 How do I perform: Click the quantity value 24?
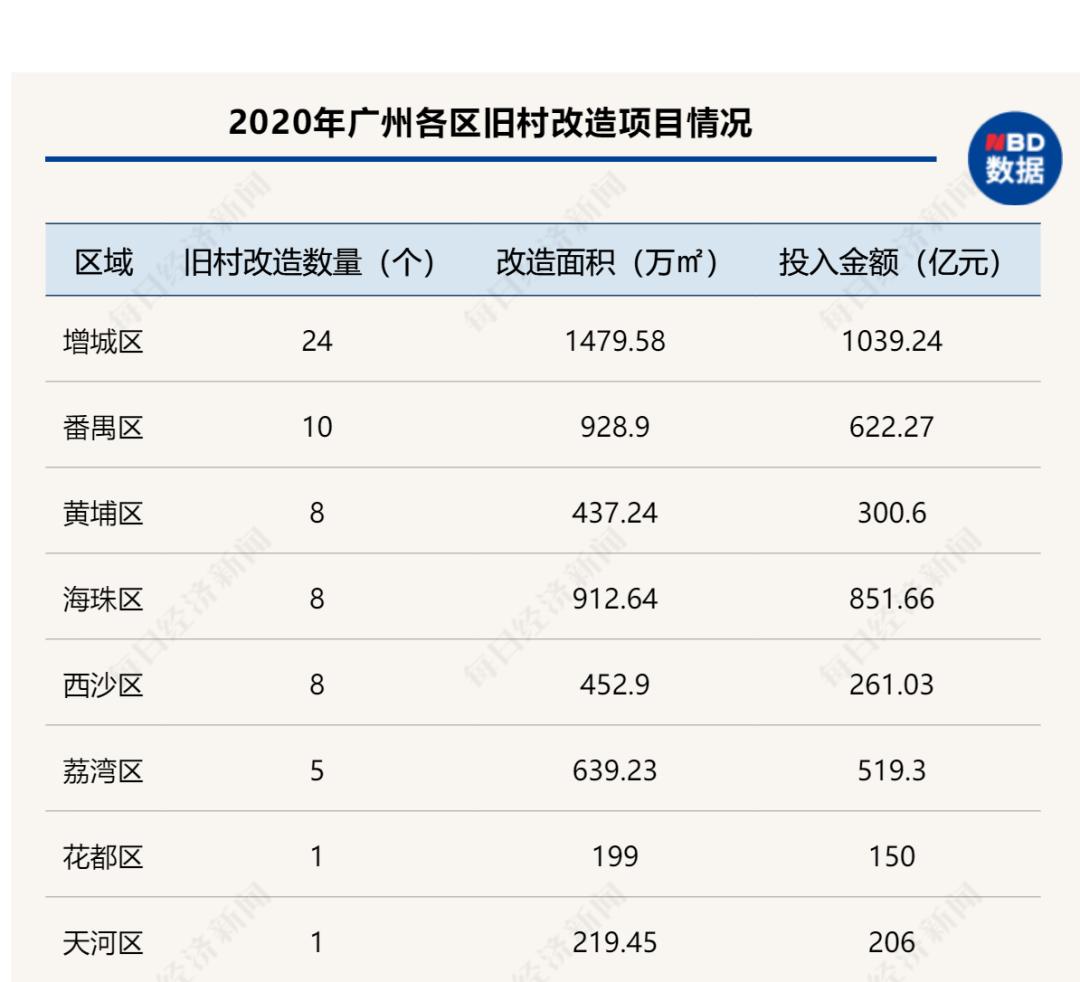click(317, 342)
